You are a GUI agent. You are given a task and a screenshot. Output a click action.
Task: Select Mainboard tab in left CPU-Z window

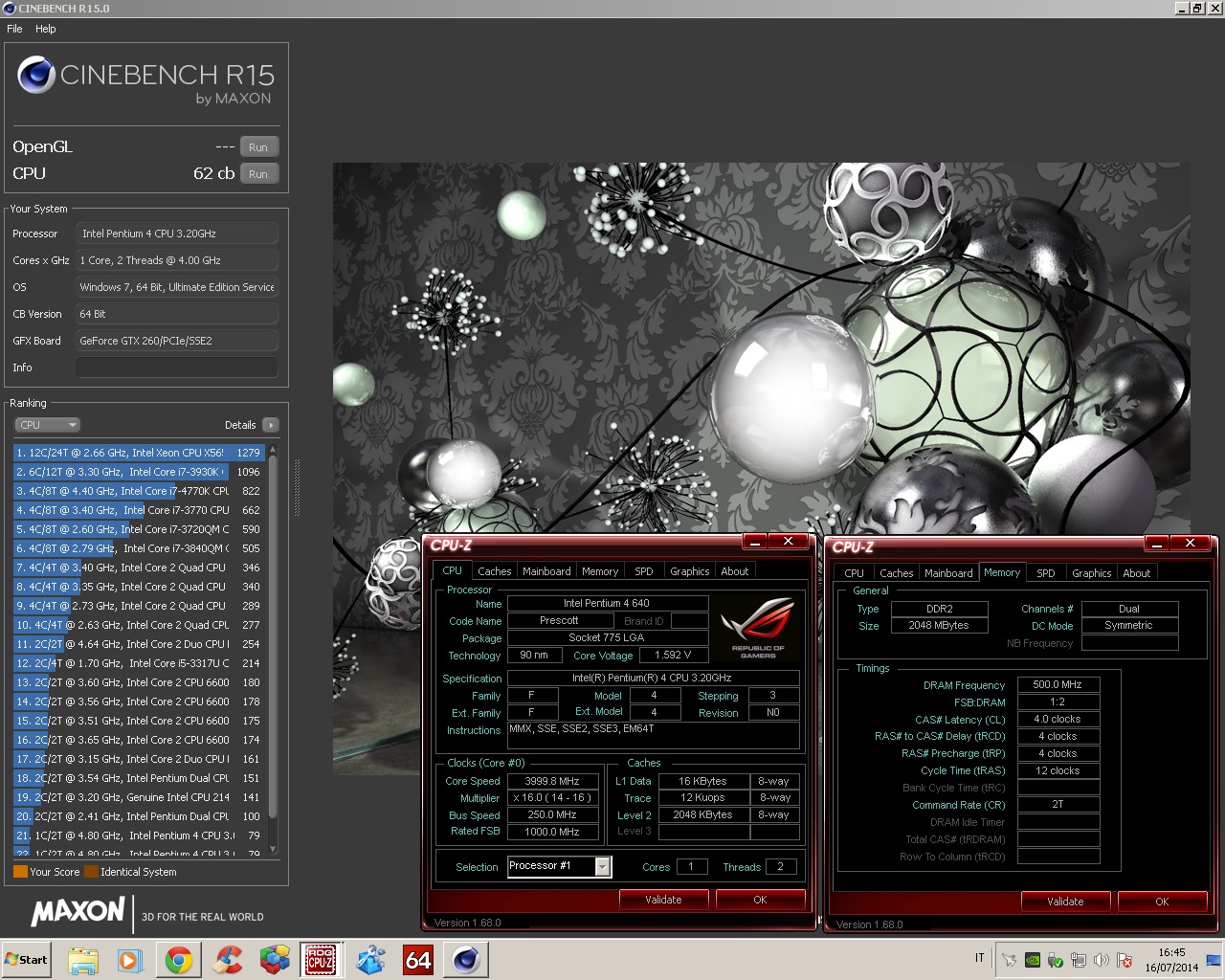pyautogui.click(x=546, y=571)
